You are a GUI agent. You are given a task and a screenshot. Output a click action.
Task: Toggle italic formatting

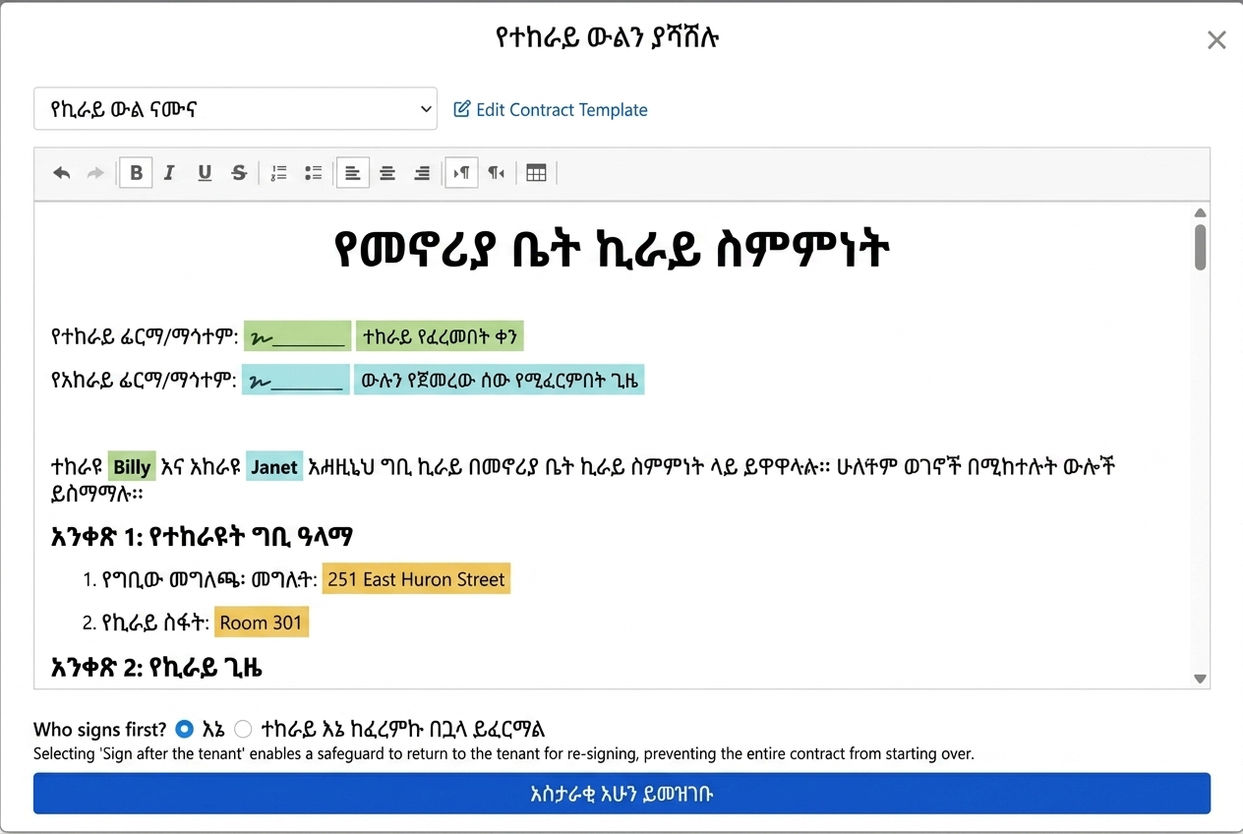click(170, 173)
